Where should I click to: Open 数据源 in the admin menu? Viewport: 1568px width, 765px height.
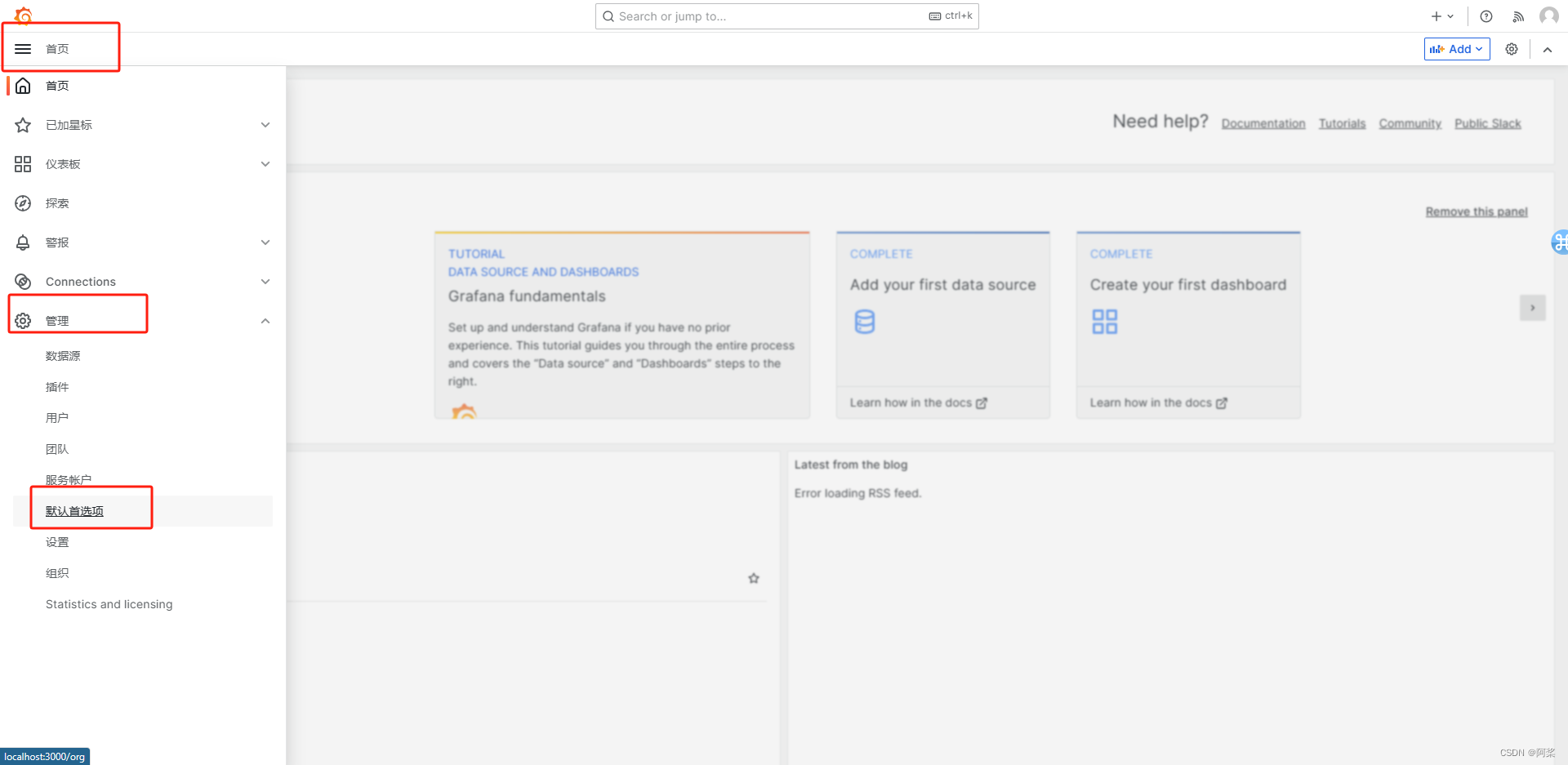pyautogui.click(x=63, y=356)
